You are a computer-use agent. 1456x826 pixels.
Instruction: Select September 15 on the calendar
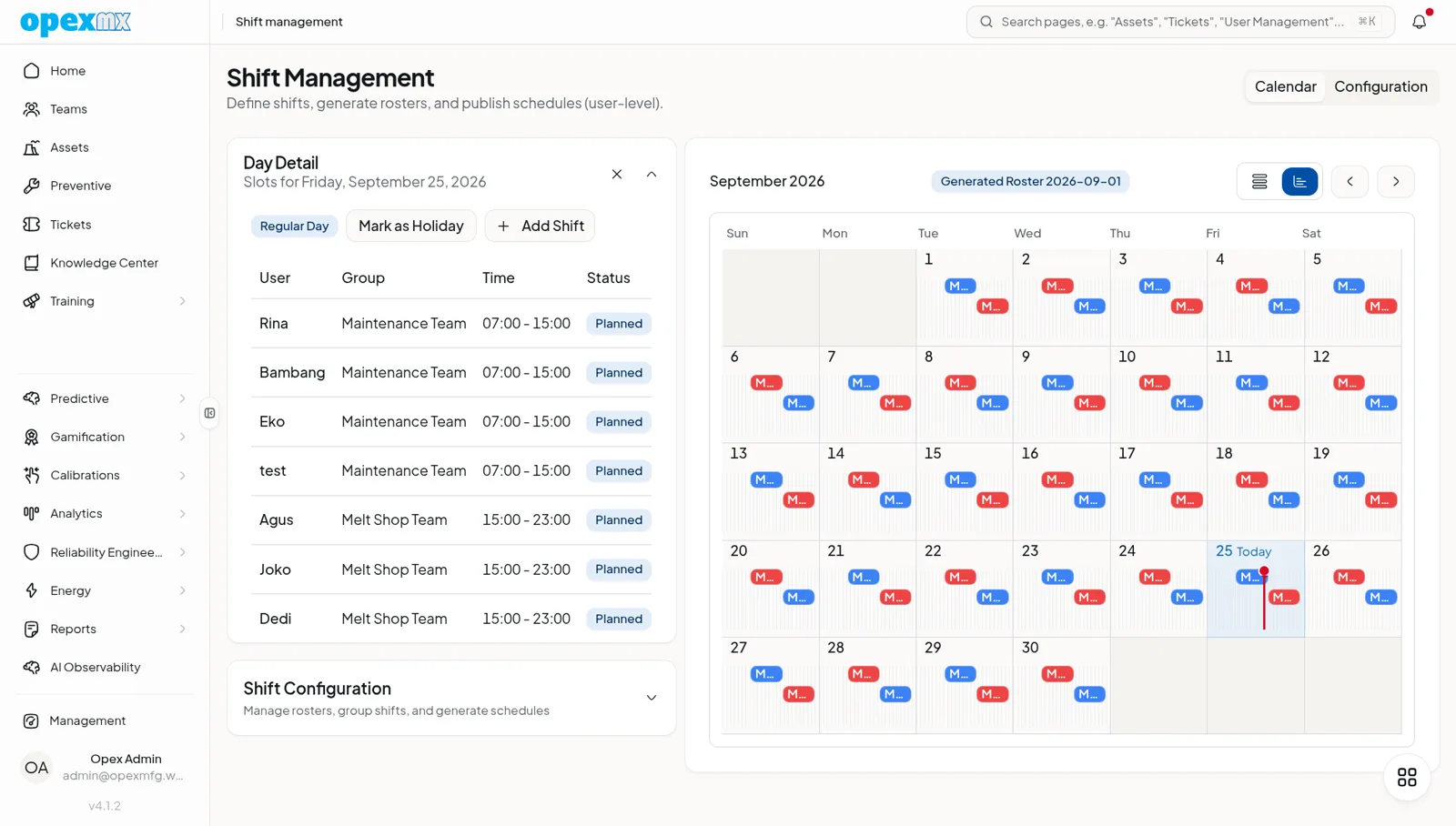click(x=965, y=491)
